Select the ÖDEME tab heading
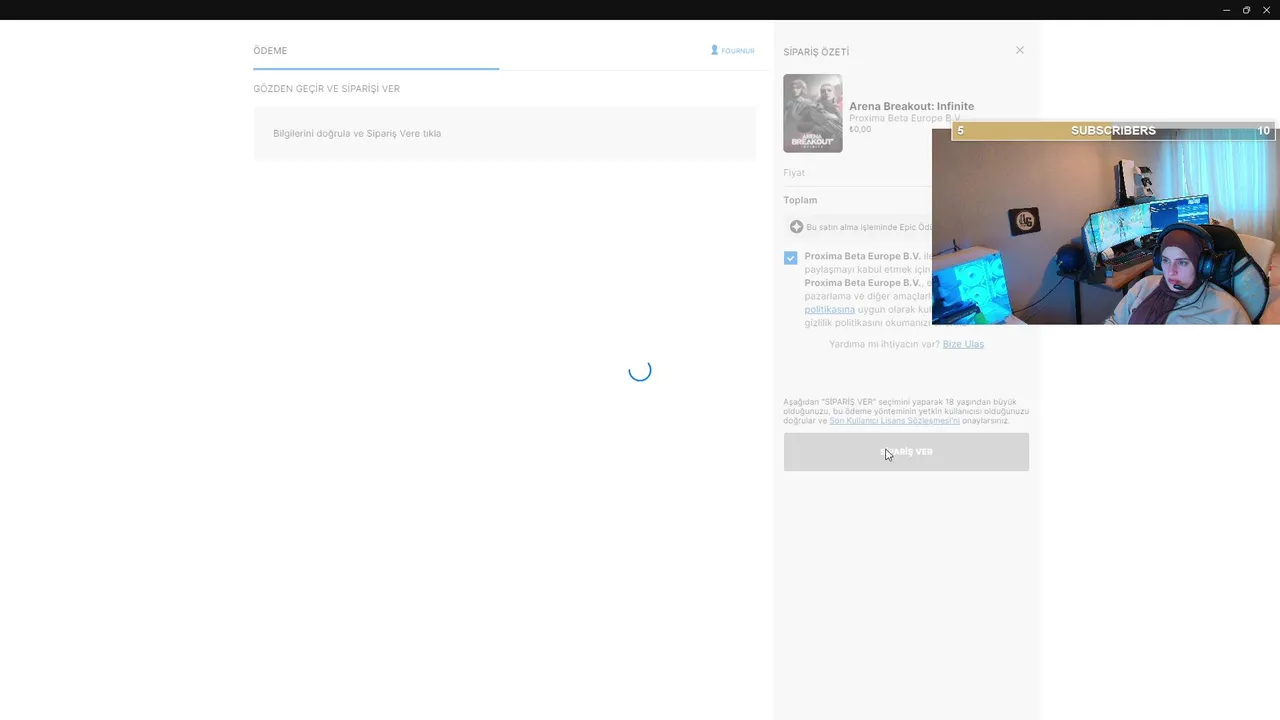1280x720 pixels. pos(270,51)
